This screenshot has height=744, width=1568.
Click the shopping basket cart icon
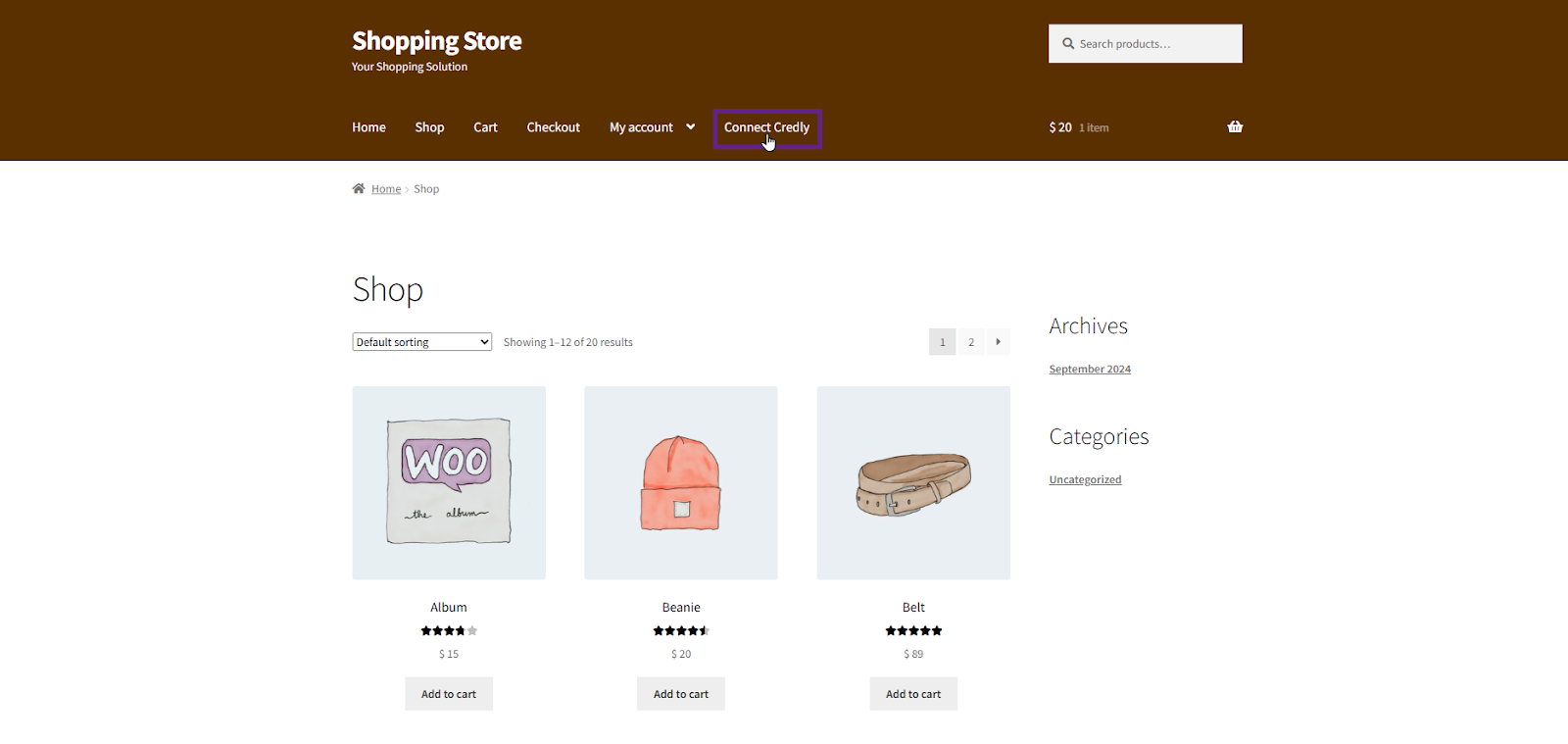click(1235, 127)
